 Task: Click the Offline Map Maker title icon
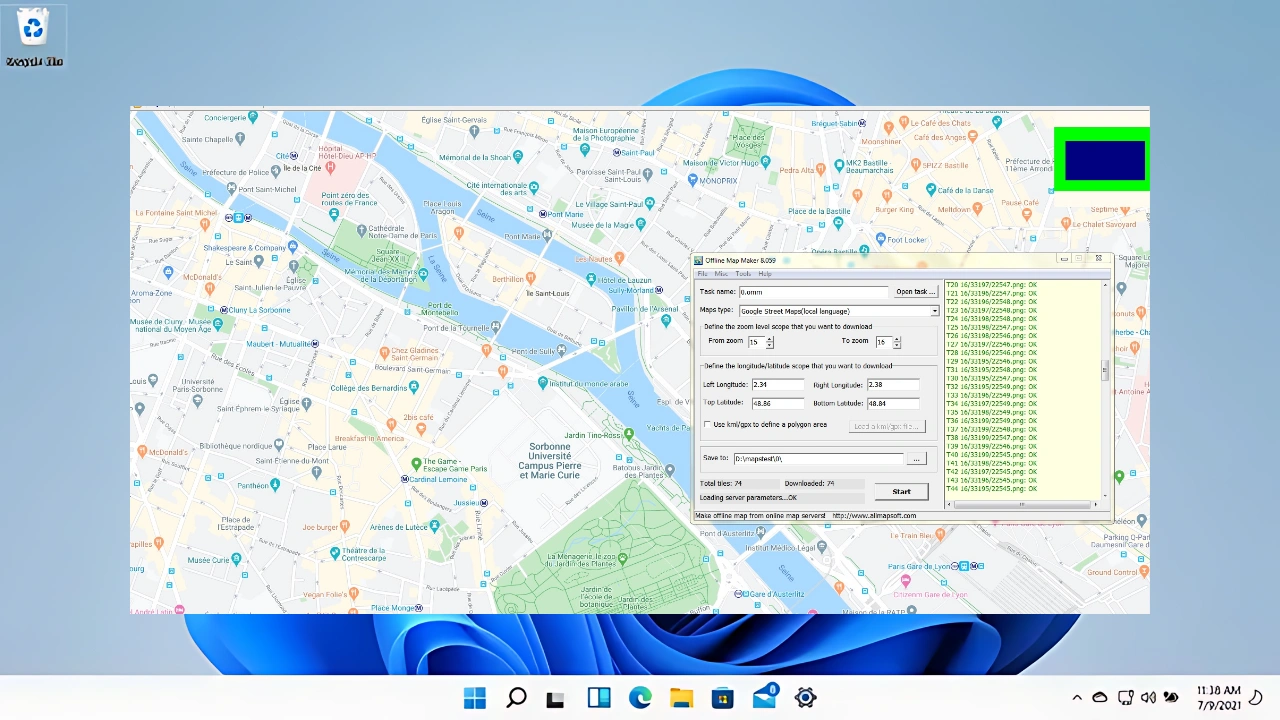tap(699, 260)
